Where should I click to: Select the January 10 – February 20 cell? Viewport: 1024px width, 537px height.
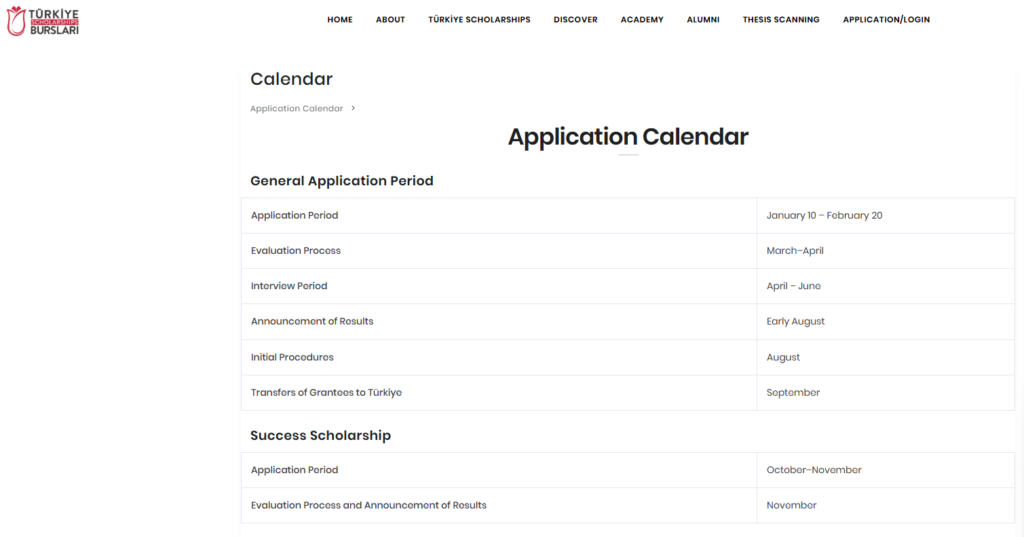[824, 215]
